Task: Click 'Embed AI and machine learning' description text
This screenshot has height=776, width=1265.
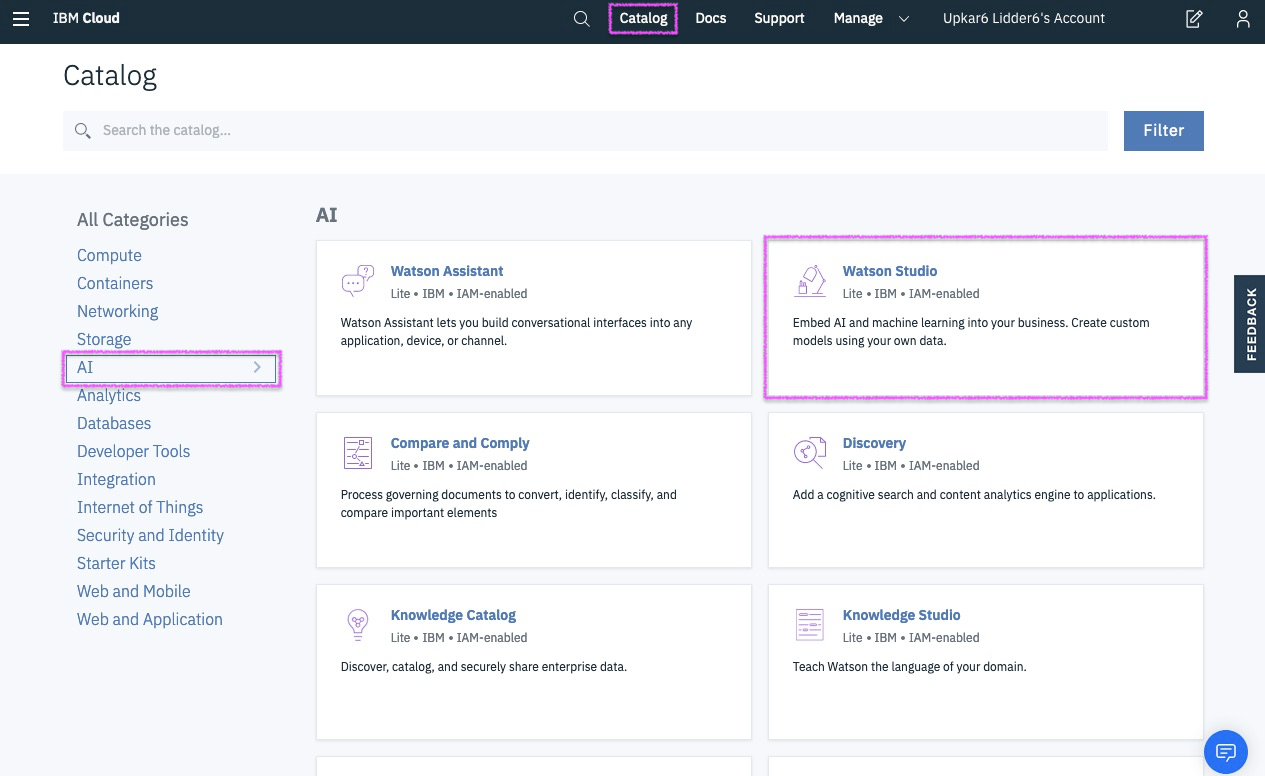Action: point(971,332)
